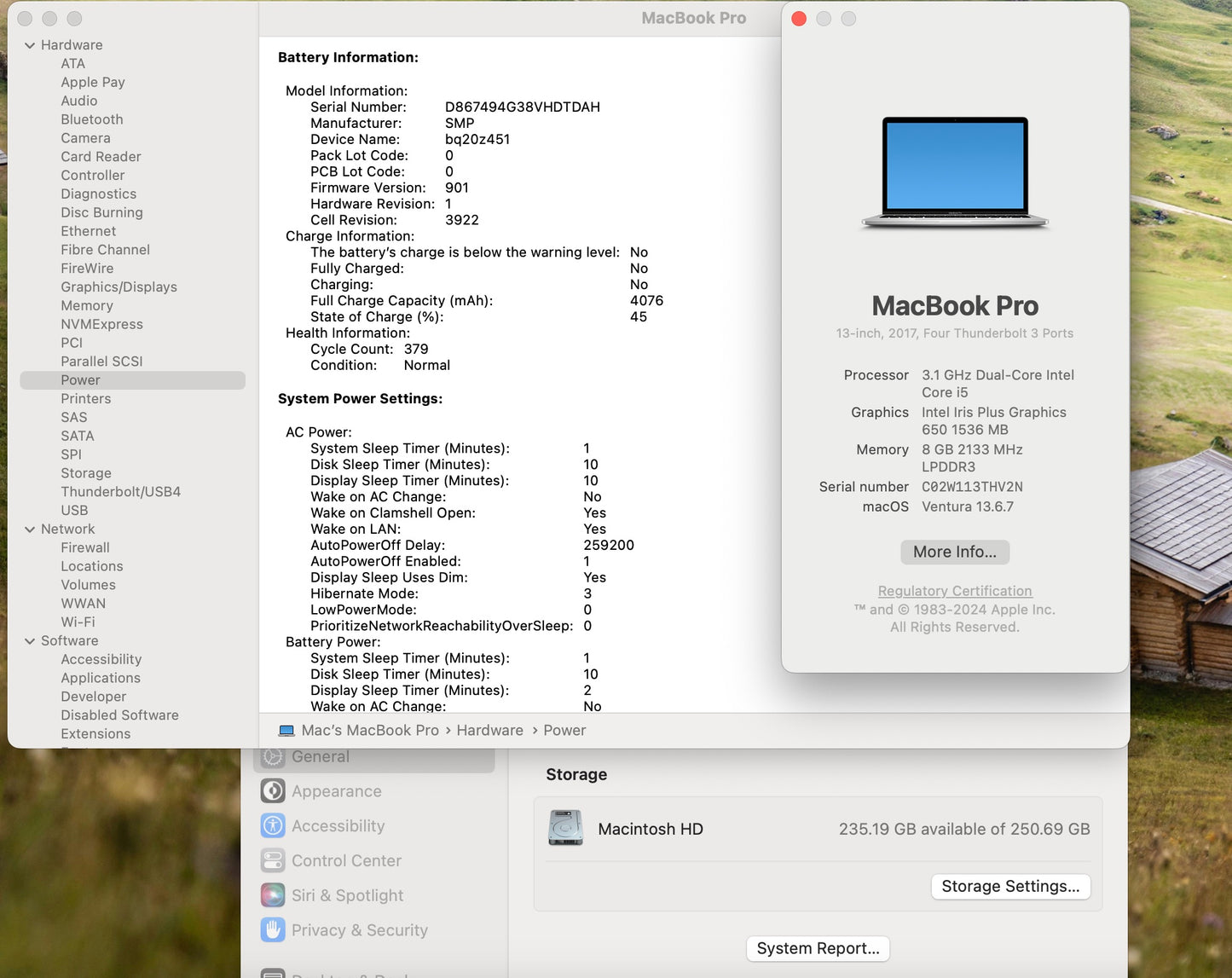Collapse the Software section
The height and width of the screenshot is (978, 1232).
(x=31, y=640)
